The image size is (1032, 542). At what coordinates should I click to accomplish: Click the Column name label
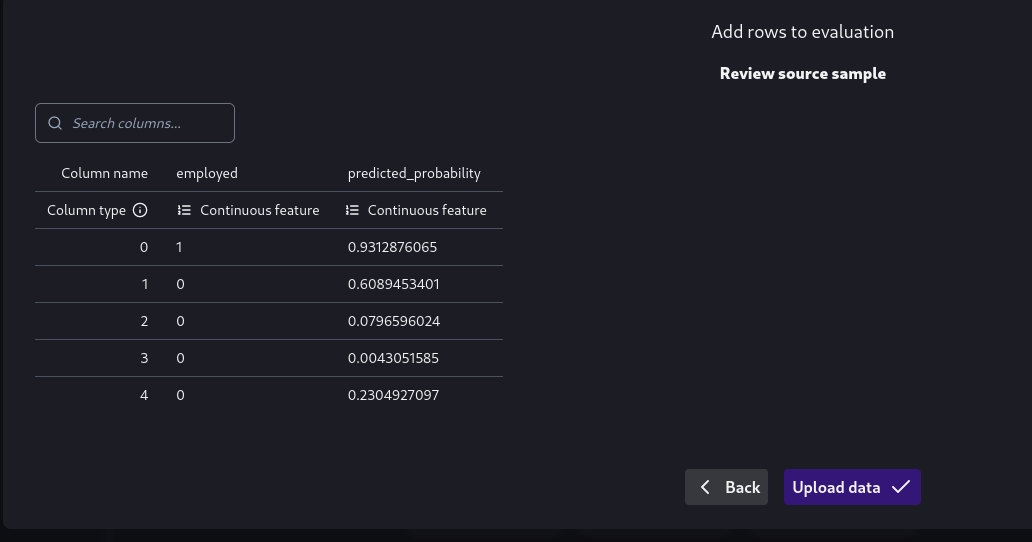[x=104, y=173]
